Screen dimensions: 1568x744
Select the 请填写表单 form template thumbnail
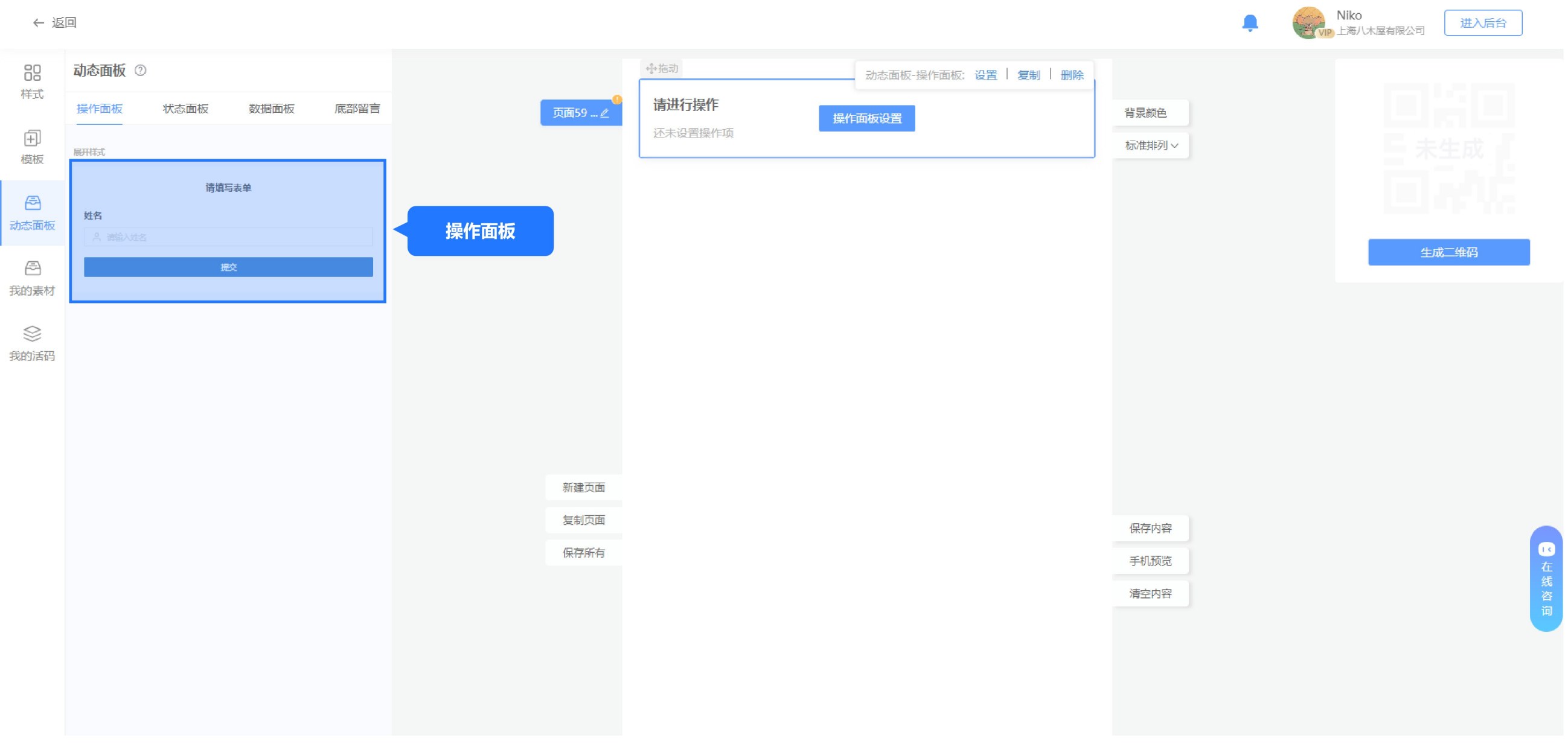point(228,231)
